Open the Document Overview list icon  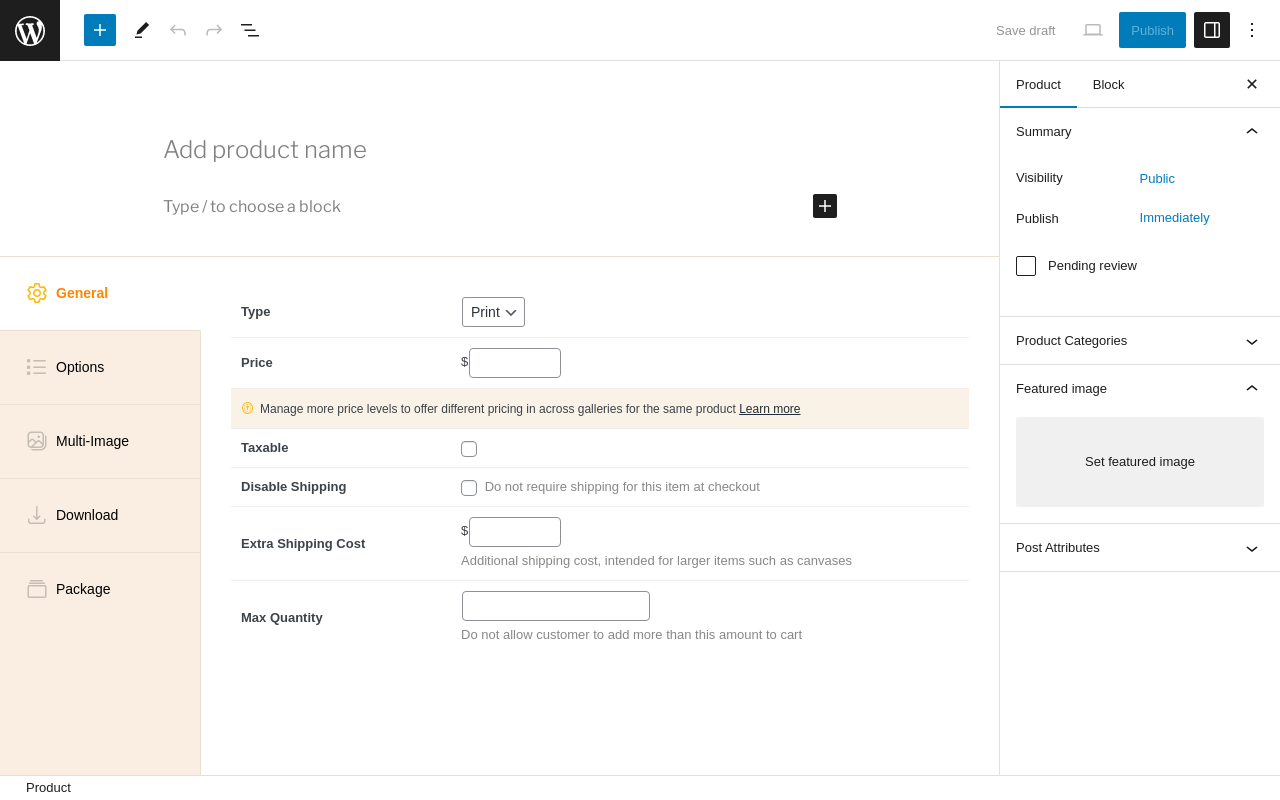tap(250, 30)
